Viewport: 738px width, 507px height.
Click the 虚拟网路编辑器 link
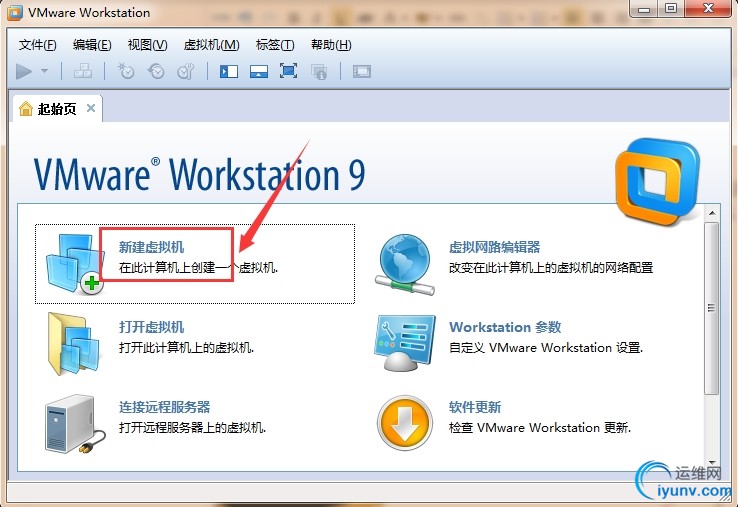click(495, 247)
